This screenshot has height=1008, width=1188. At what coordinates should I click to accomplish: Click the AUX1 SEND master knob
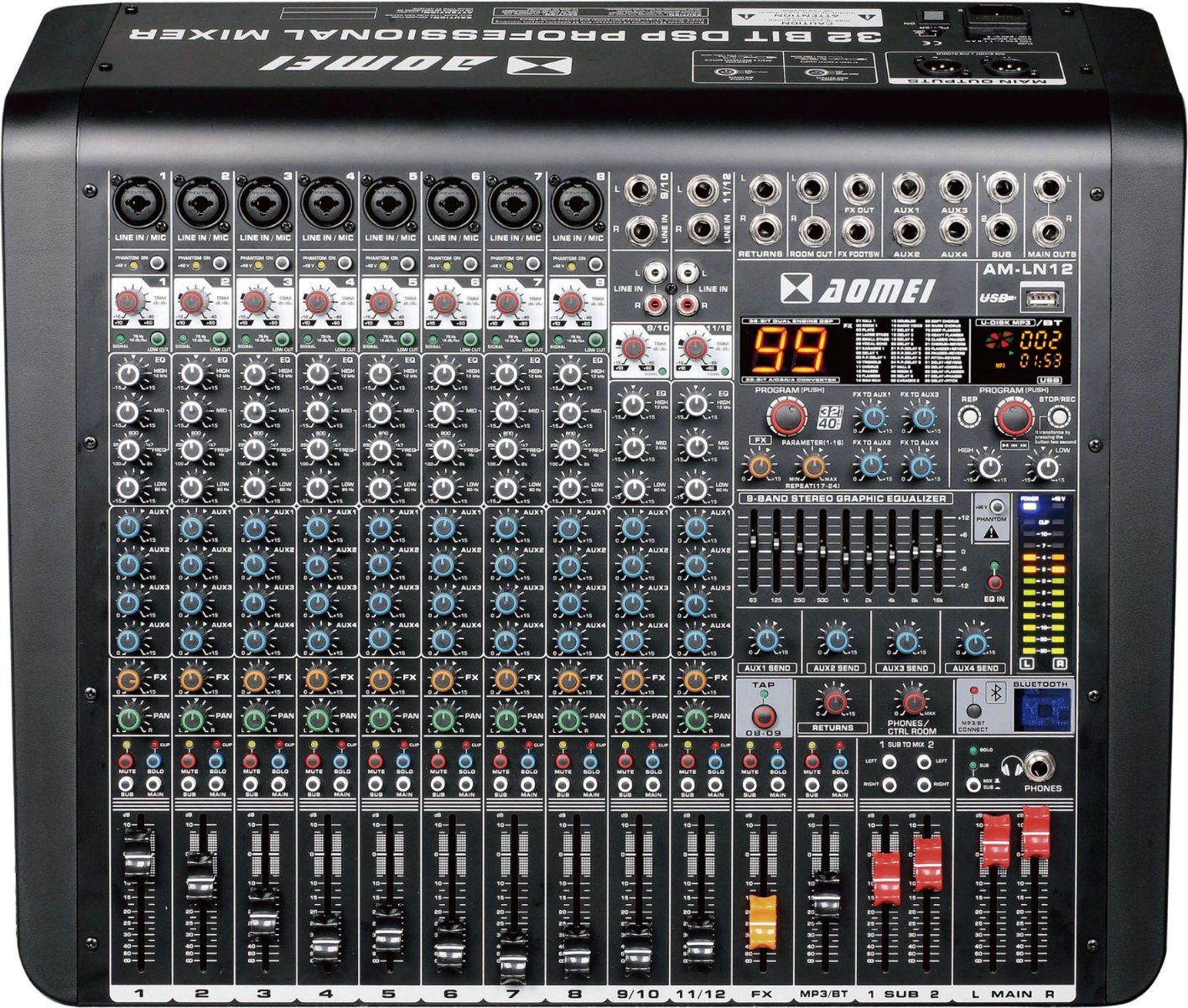point(765,641)
